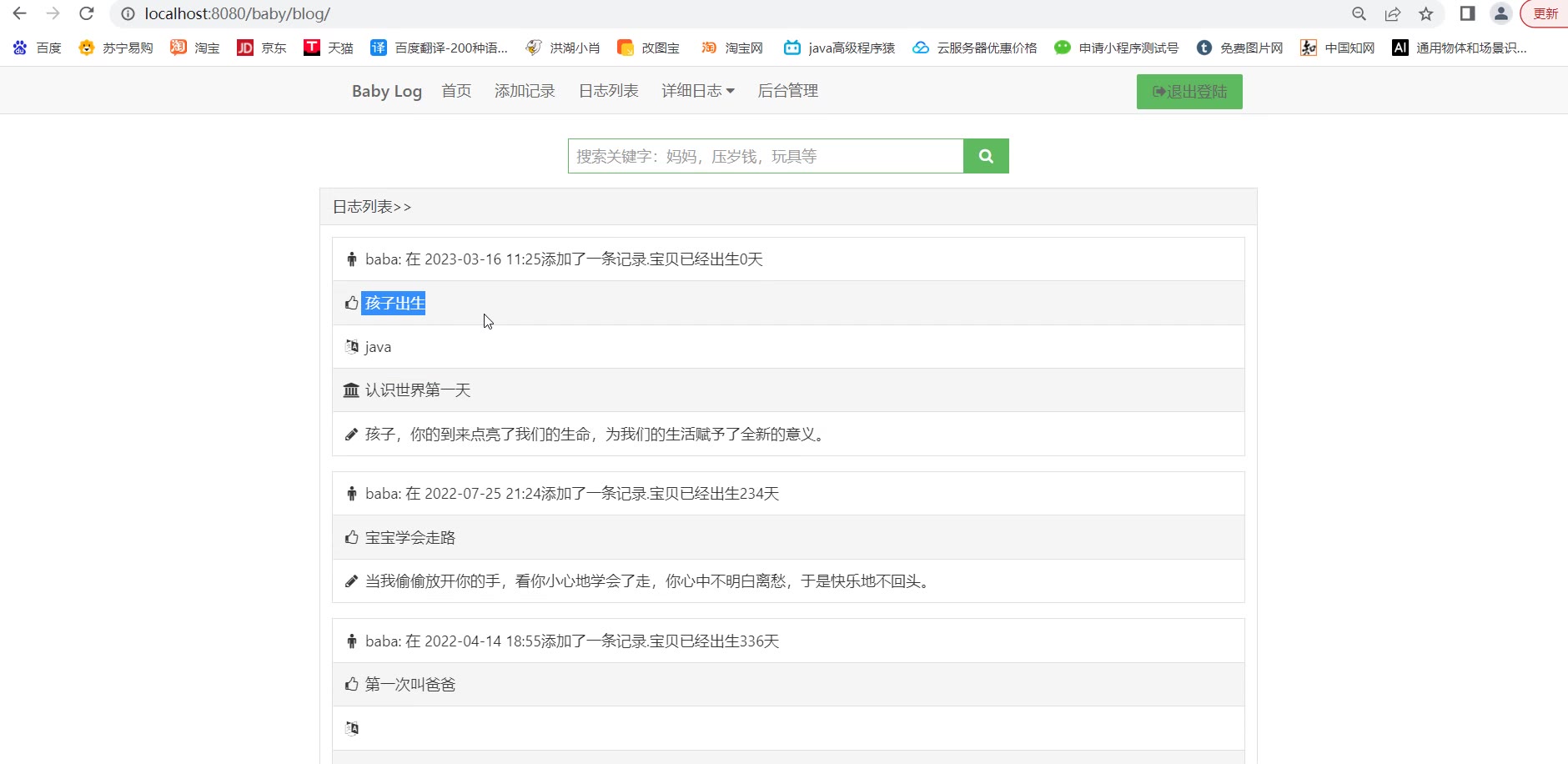Image resolution: width=1568 pixels, height=764 pixels.
Task: Open the 百度翻译 bookmark
Action: [440, 48]
